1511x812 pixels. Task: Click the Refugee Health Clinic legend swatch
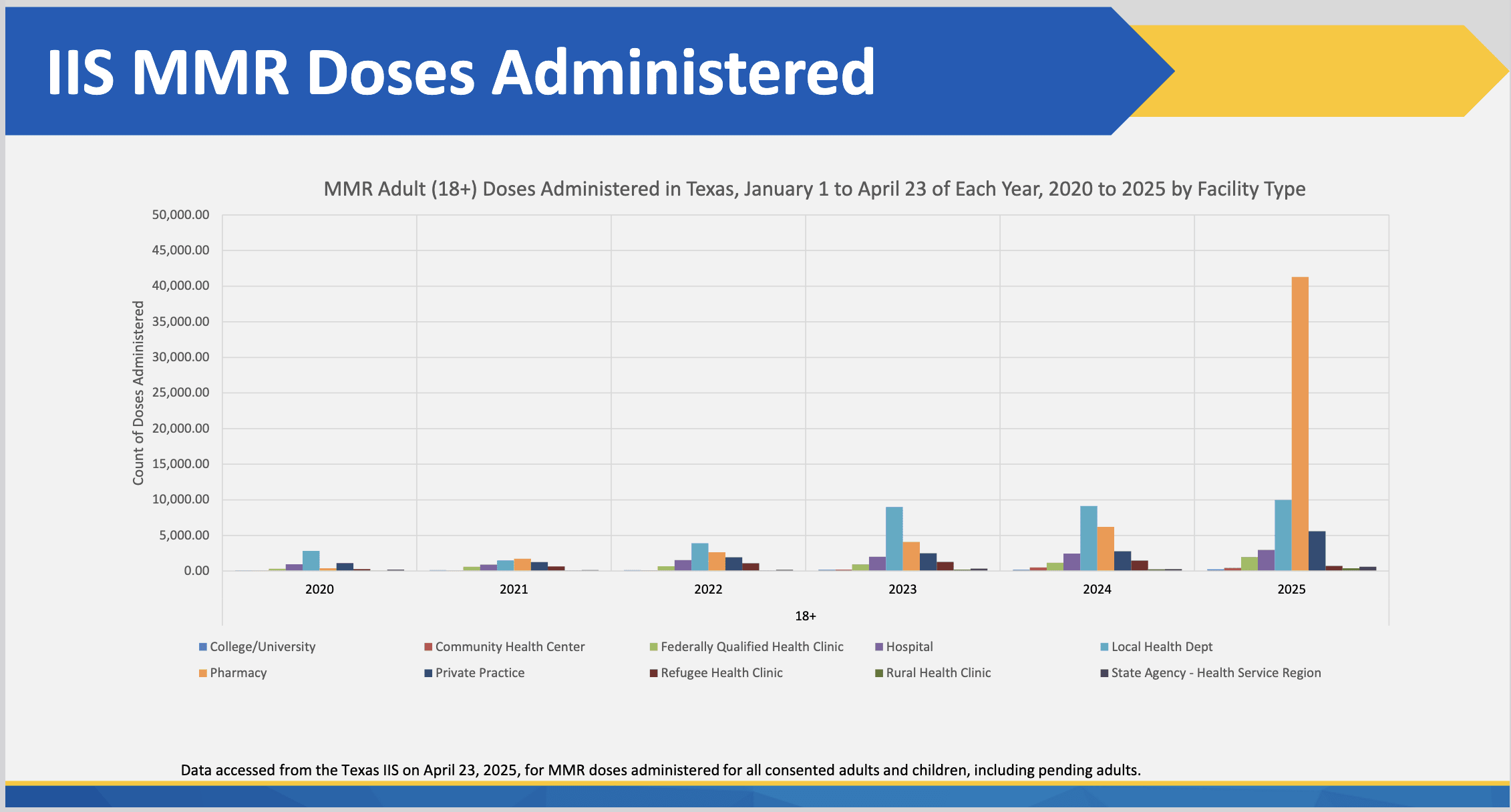(654, 673)
